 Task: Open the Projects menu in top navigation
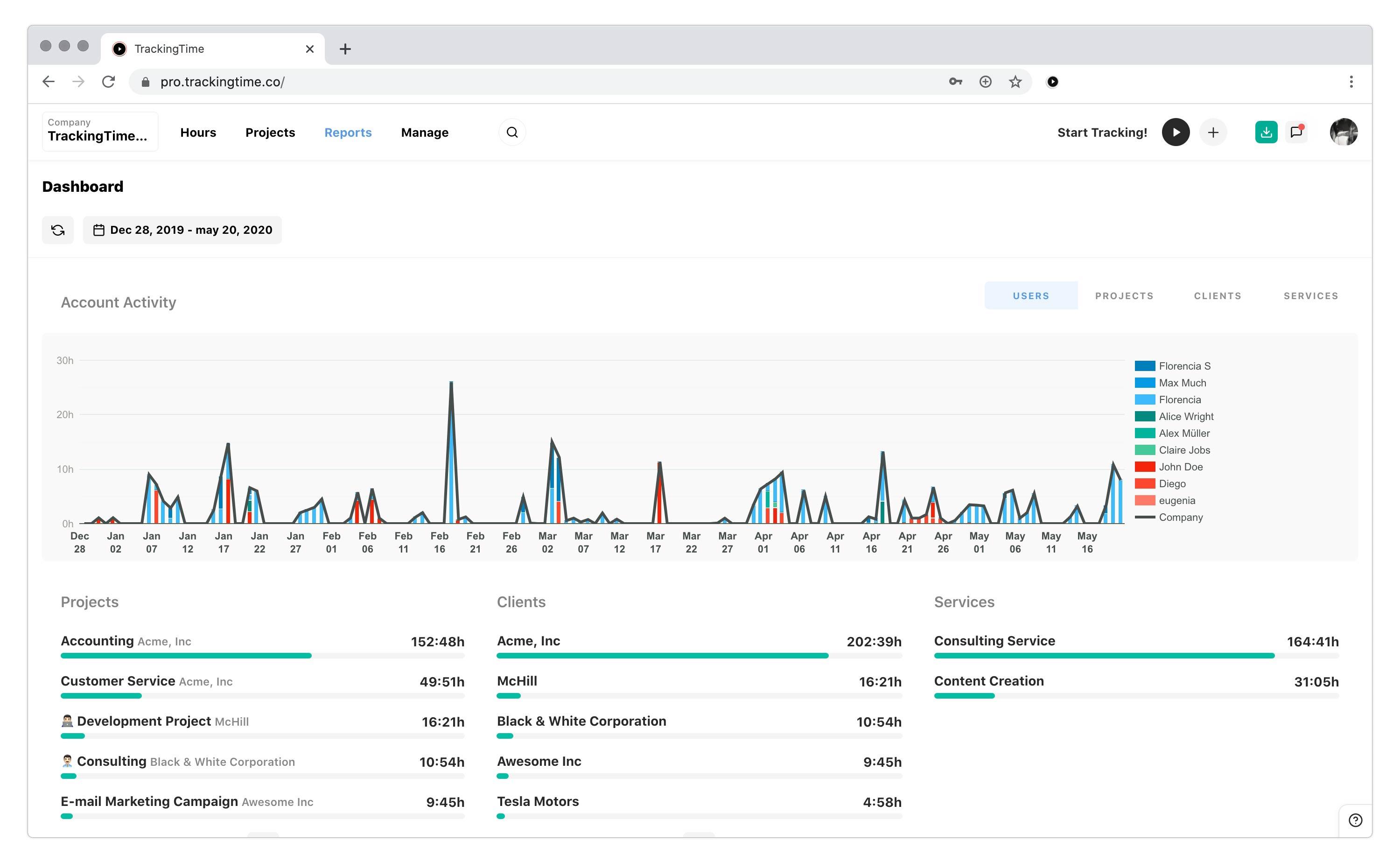coord(270,133)
